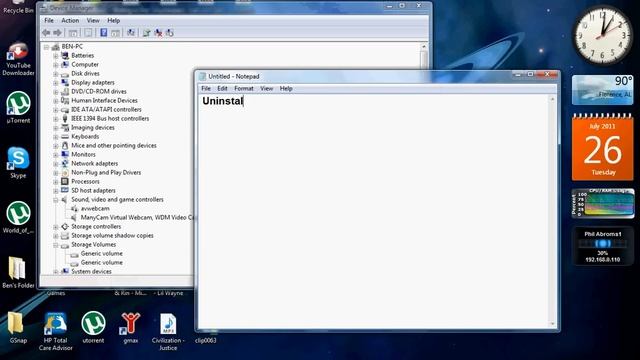The image size is (640, 360).
Task: Select Computer entry in device tree
Action: coord(85,64)
